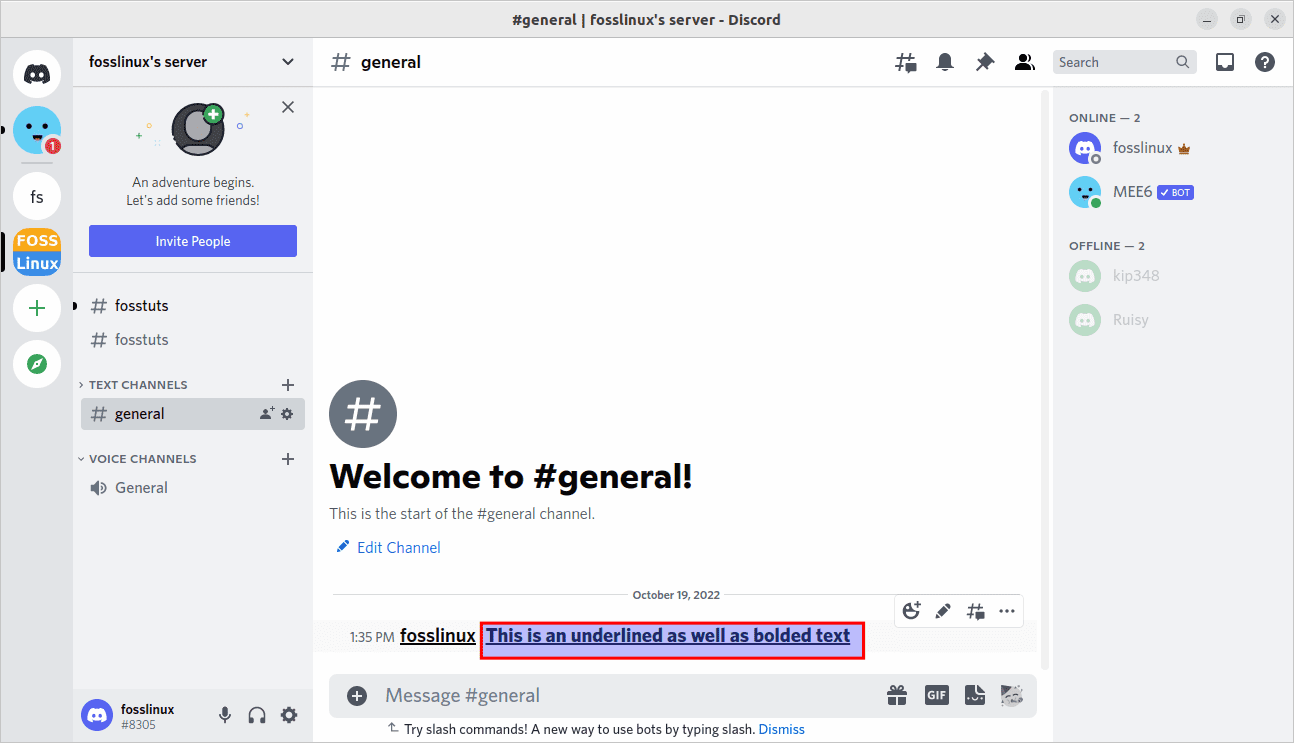Open the gift Nitro icon

point(896,695)
